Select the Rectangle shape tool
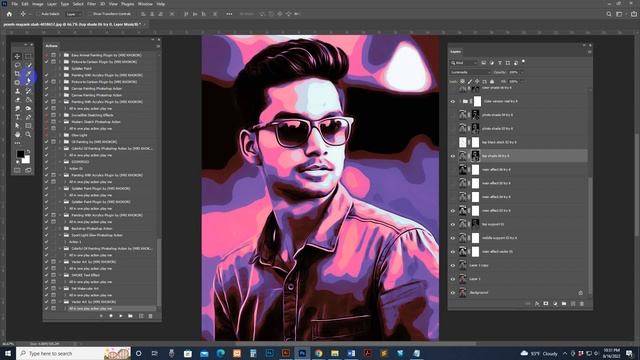This screenshot has height=360, width=640. pyautogui.click(x=28, y=126)
